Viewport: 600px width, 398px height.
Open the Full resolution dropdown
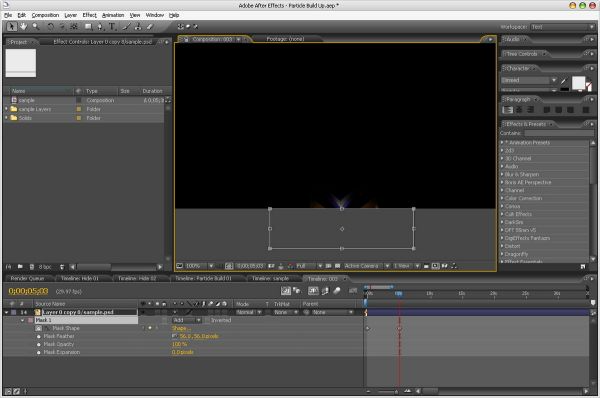click(309, 266)
